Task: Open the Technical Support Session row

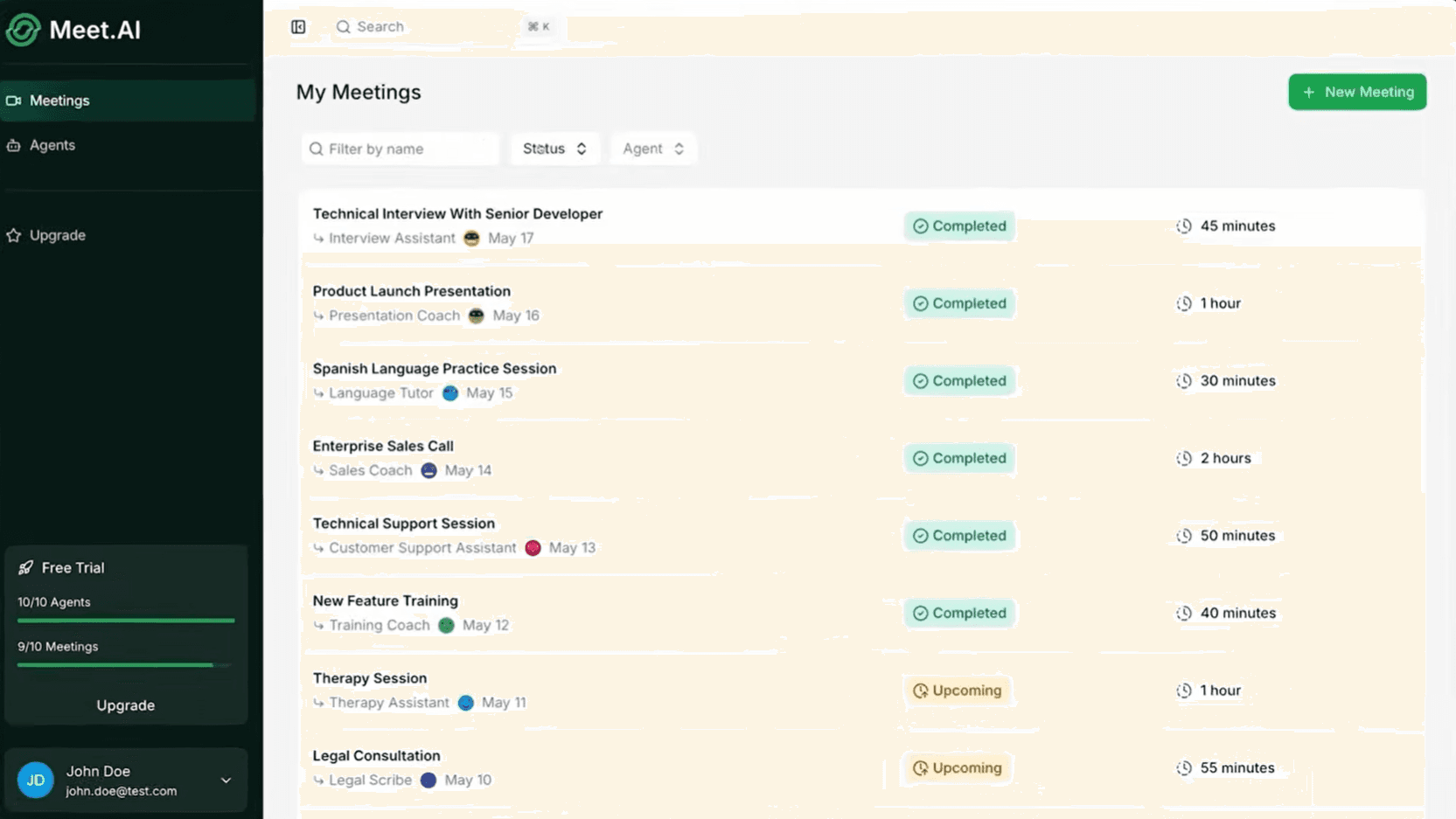Action: (x=861, y=535)
